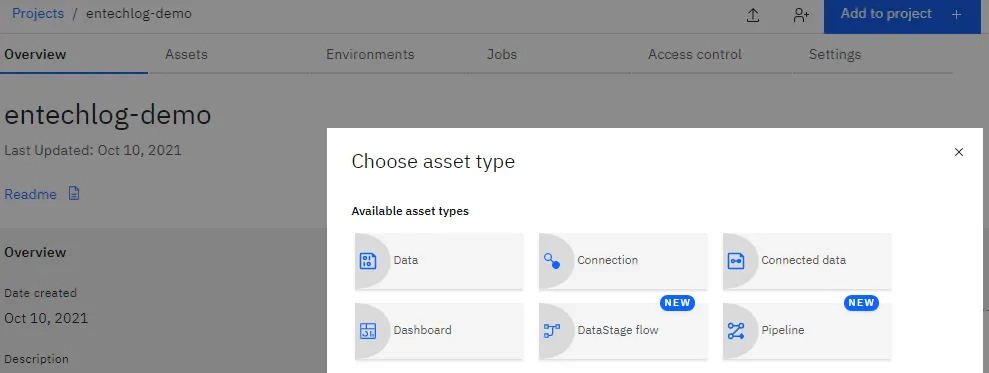Open the Jobs tab
The height and width of the screenshot is (373, 989).
pyautogui.click(x=502, y=54)
